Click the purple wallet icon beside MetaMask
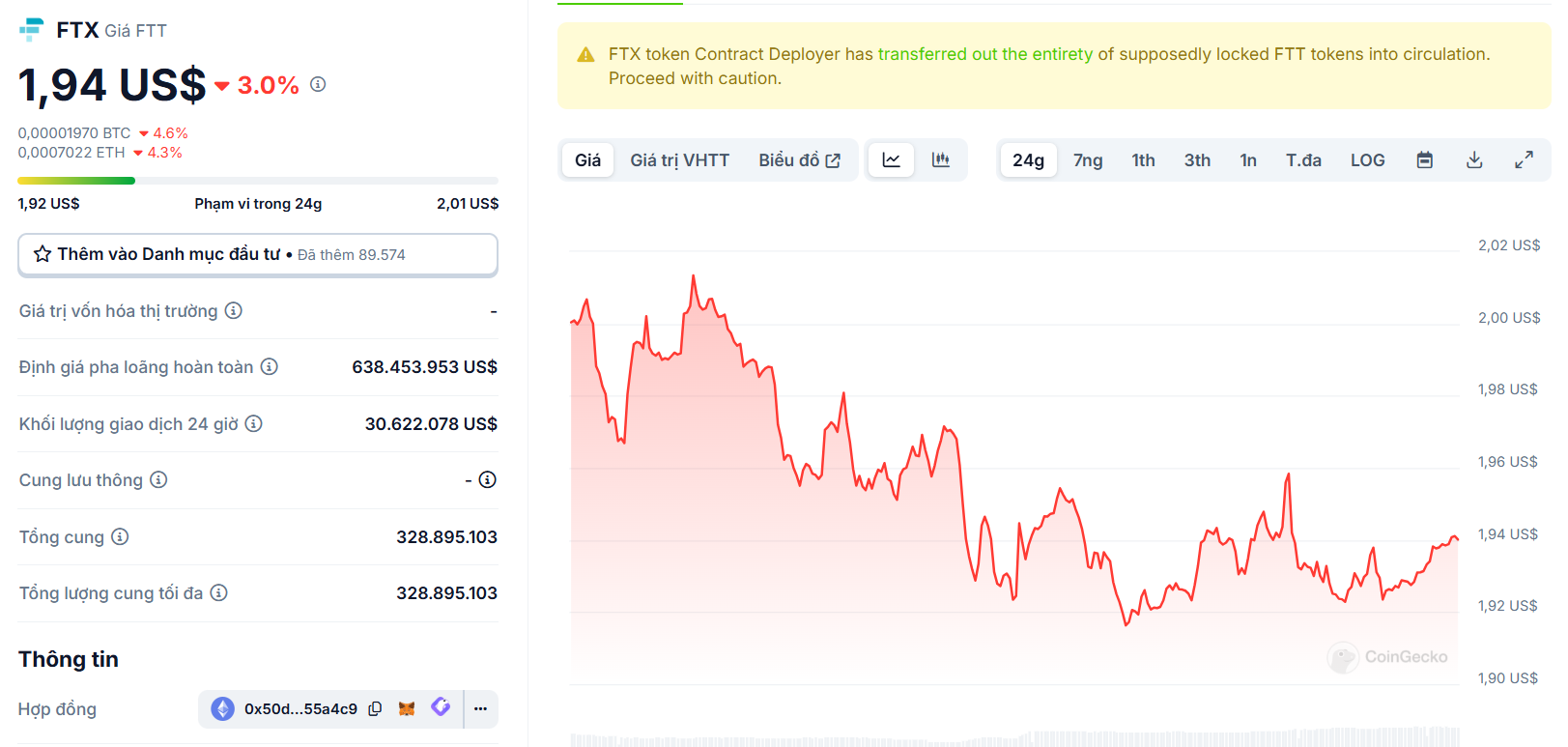The height and width of the screenshot is (747, 1568). pyautogui.click(x=441, y=706)
